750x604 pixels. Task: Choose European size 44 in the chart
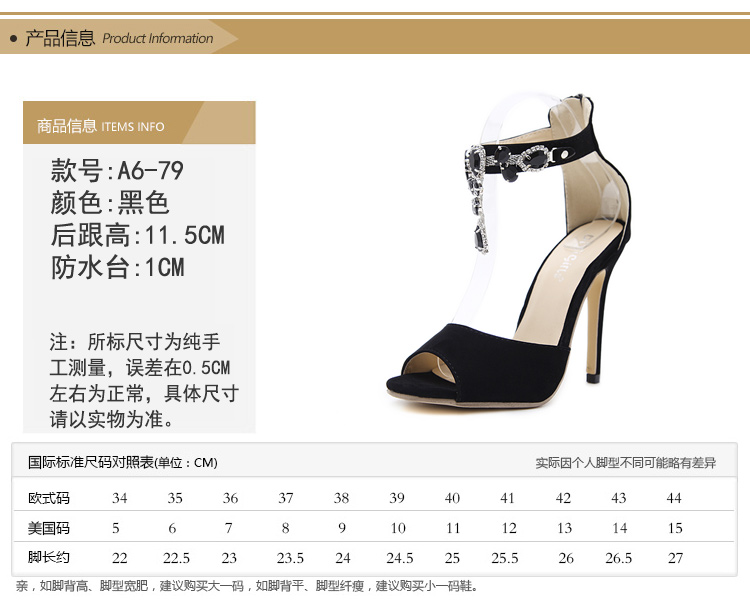tap(674, 498)
